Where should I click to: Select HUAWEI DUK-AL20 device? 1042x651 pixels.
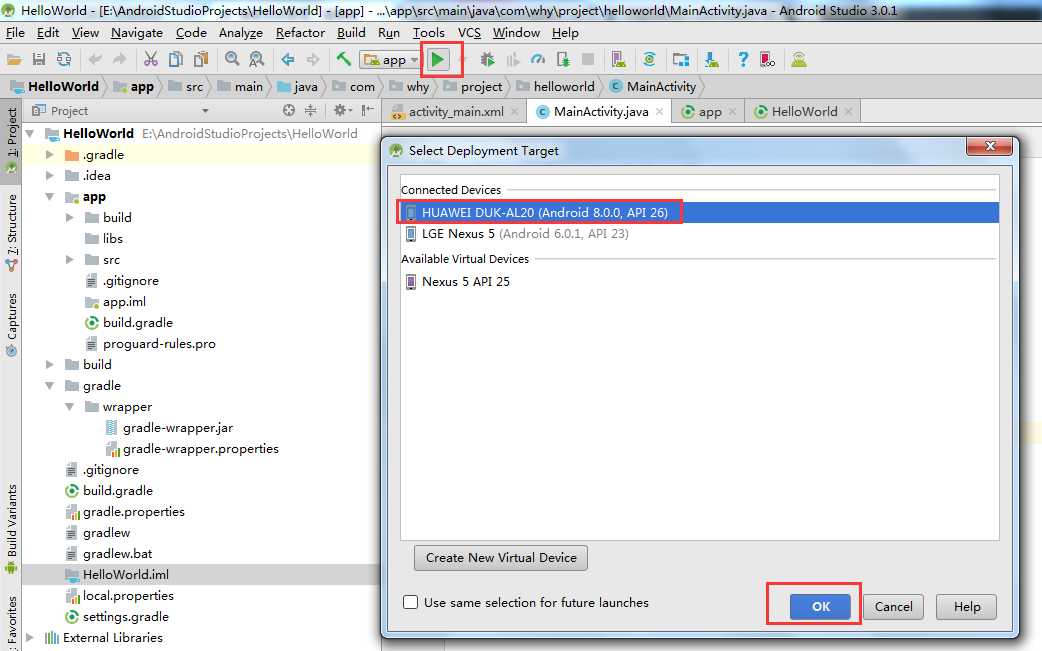[700, 213]
